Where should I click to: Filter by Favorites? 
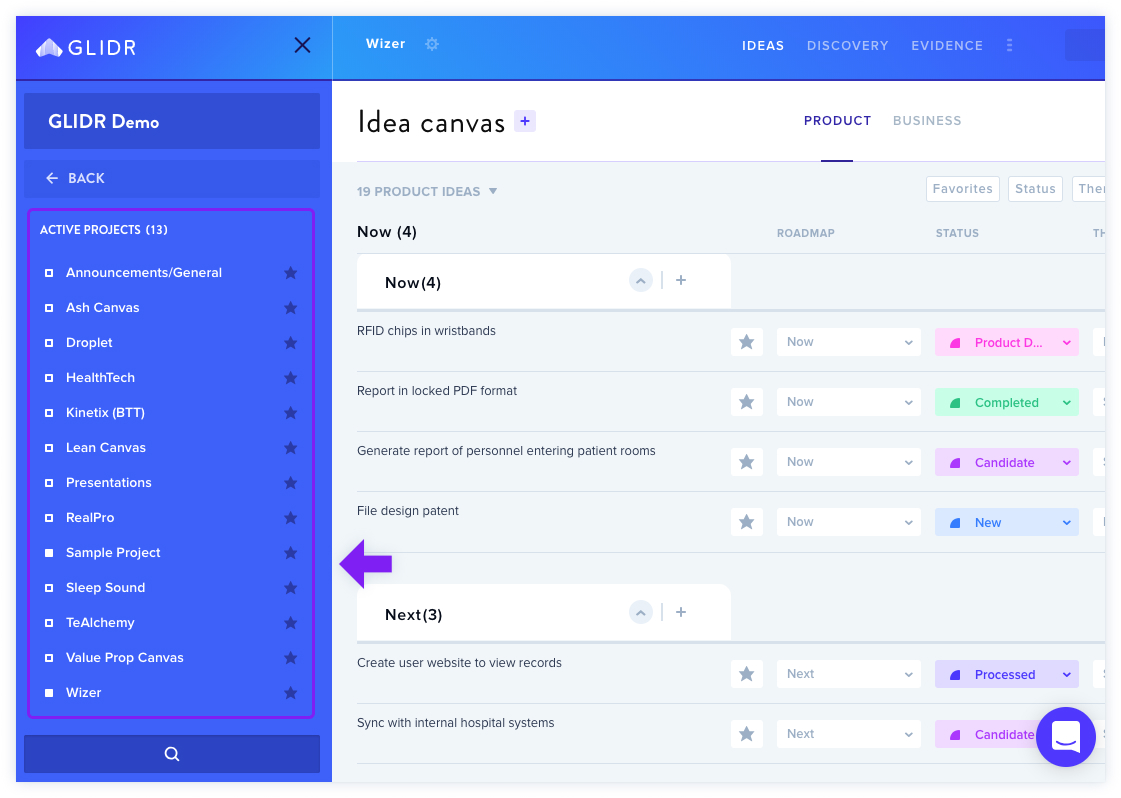[x=962, y=189]
